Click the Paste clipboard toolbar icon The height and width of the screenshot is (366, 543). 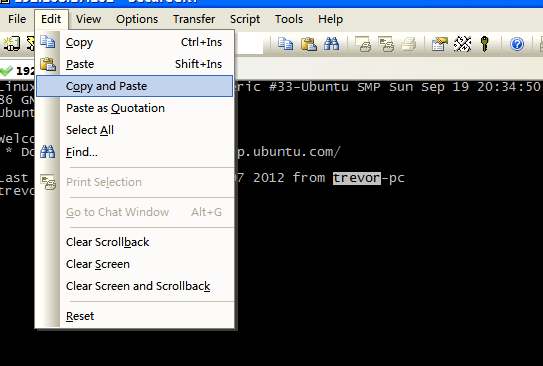(x=309, y=44)
